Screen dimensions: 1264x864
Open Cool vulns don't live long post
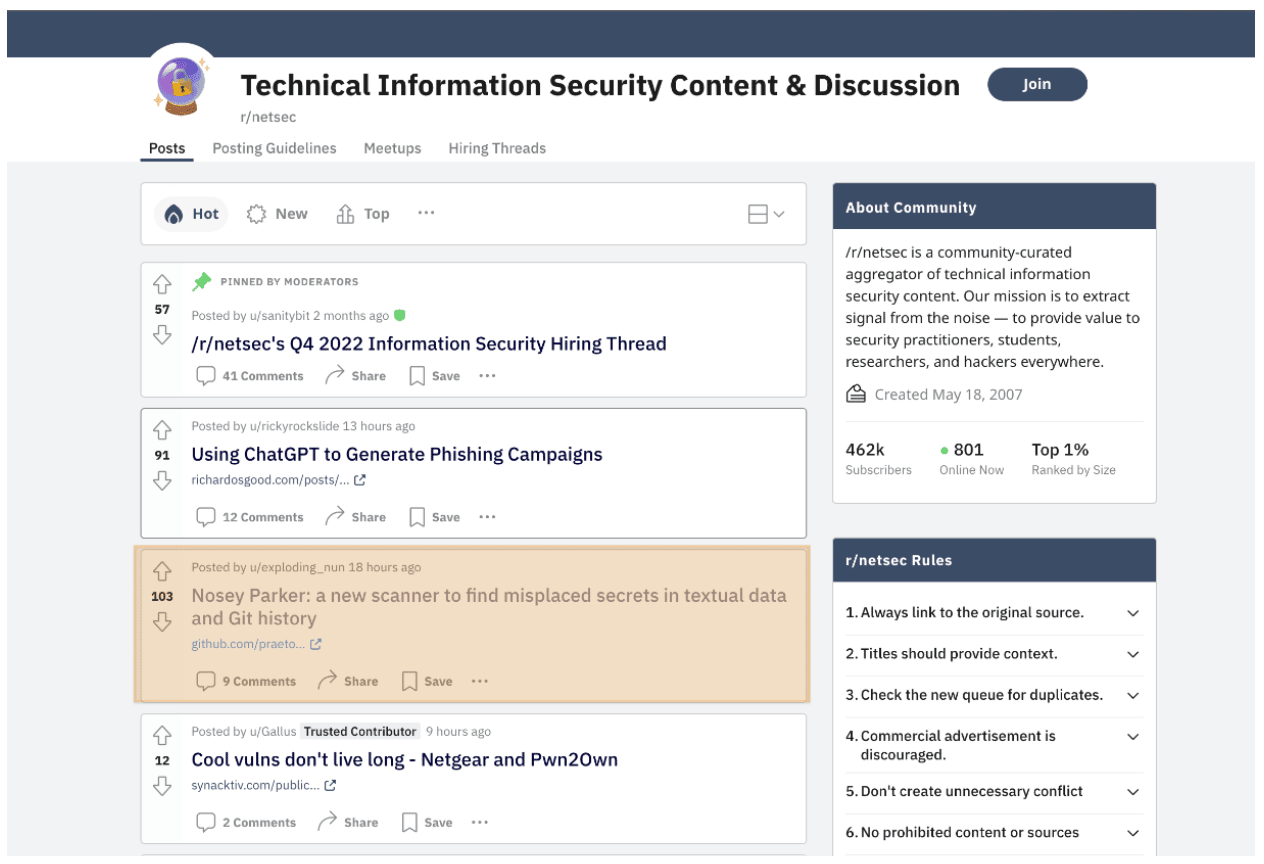pos(405,760)
